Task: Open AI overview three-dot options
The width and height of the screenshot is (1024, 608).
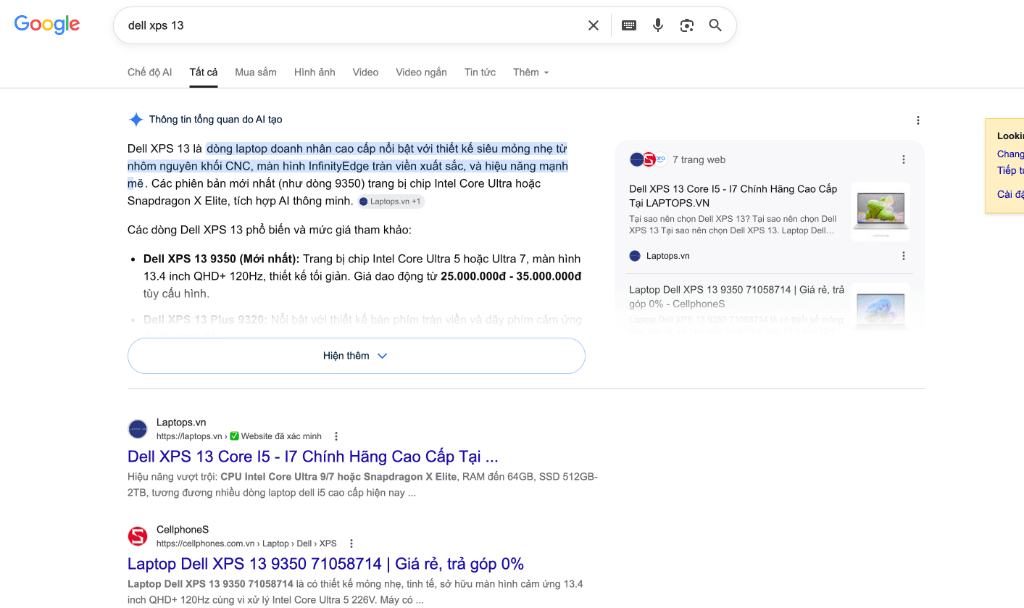Action: click(x=918, y=120)
